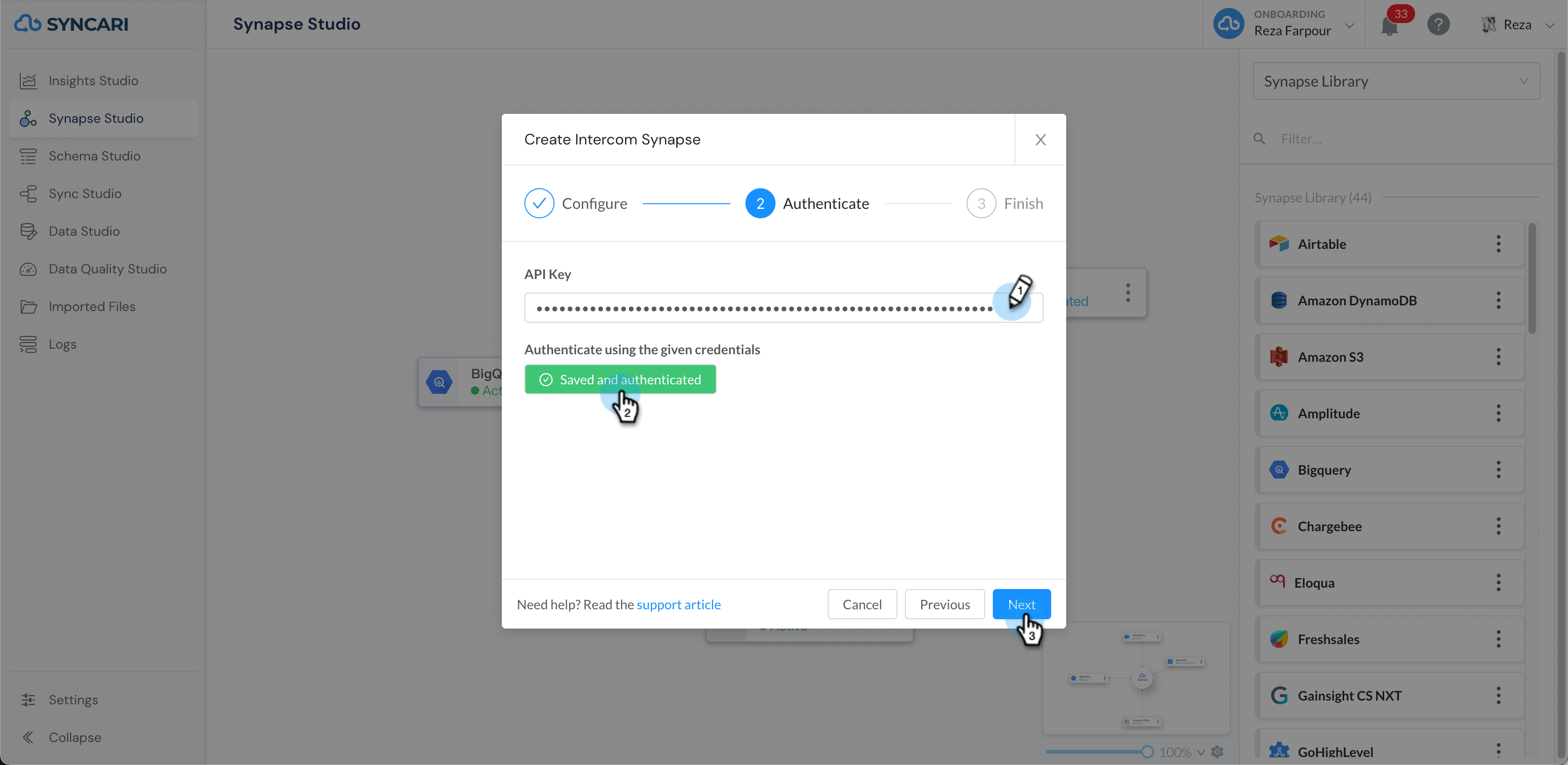
Task: Select the Amplitude icon
Action: tap(1279, 414)
